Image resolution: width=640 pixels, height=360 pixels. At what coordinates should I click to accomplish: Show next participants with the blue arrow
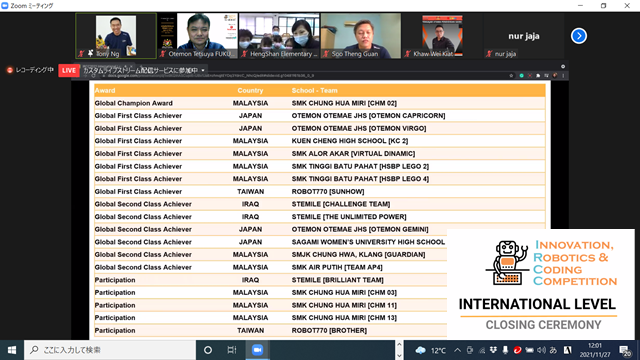click(578, 36)
